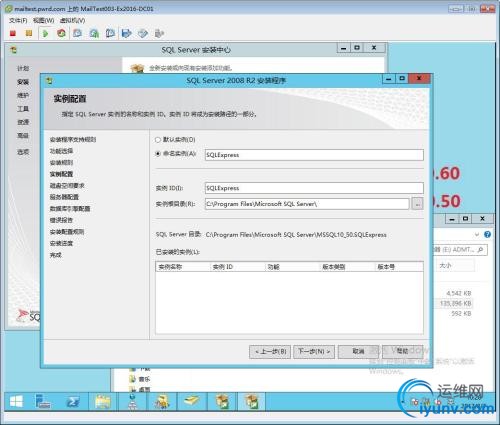Click 服务器配置 step in wizard list

tap(64, 197)
